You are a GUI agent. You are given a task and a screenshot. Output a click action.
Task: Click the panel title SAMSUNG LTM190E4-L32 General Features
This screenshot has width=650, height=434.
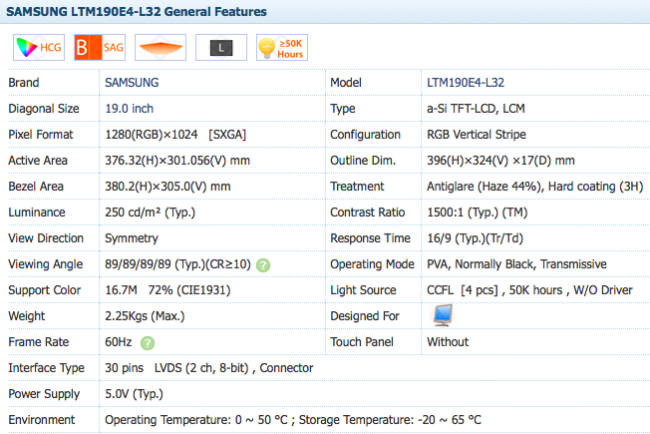137,12
